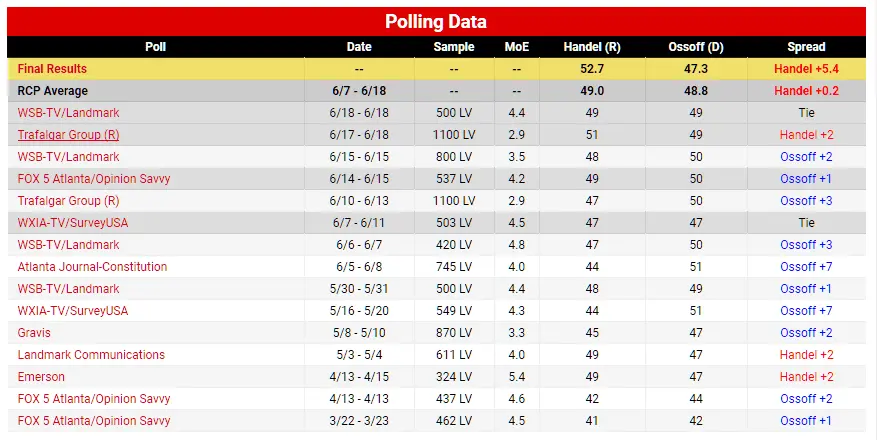
Task: Open WXIA-TV/SurveyUSA poll dated 6/7 - 6/11
Action: pyautogui.click(x=73, y=223)
